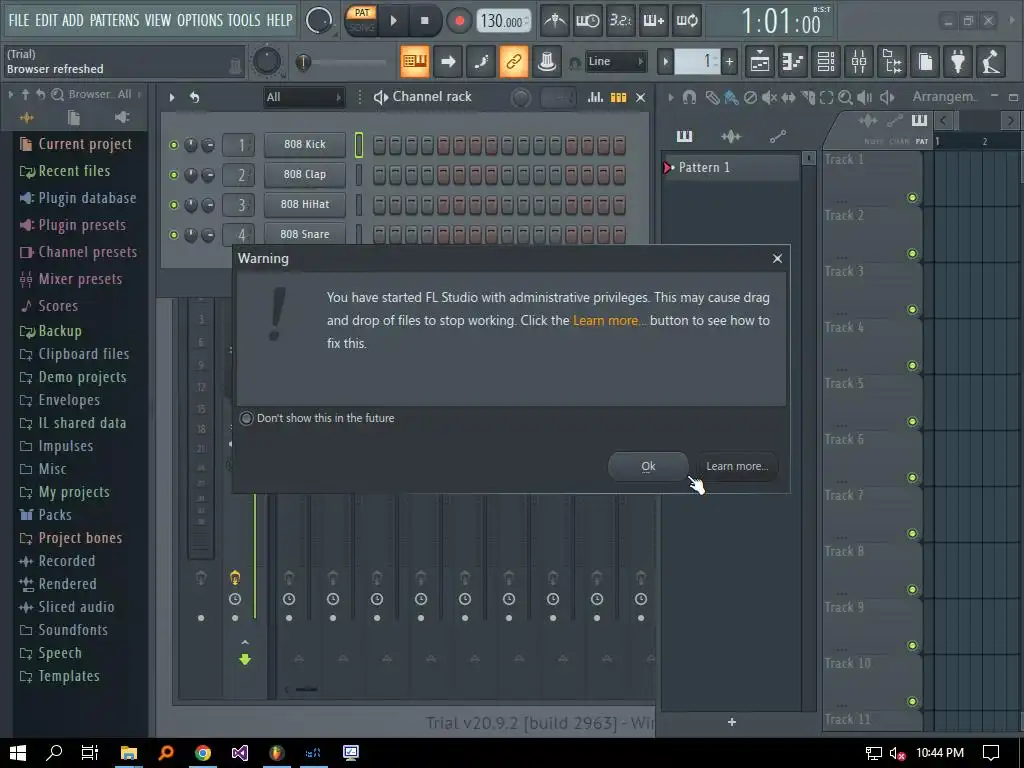Open the OPTIONS menu
The image size is (1024, 768).
pyautogui.click(x=200, y=20)
